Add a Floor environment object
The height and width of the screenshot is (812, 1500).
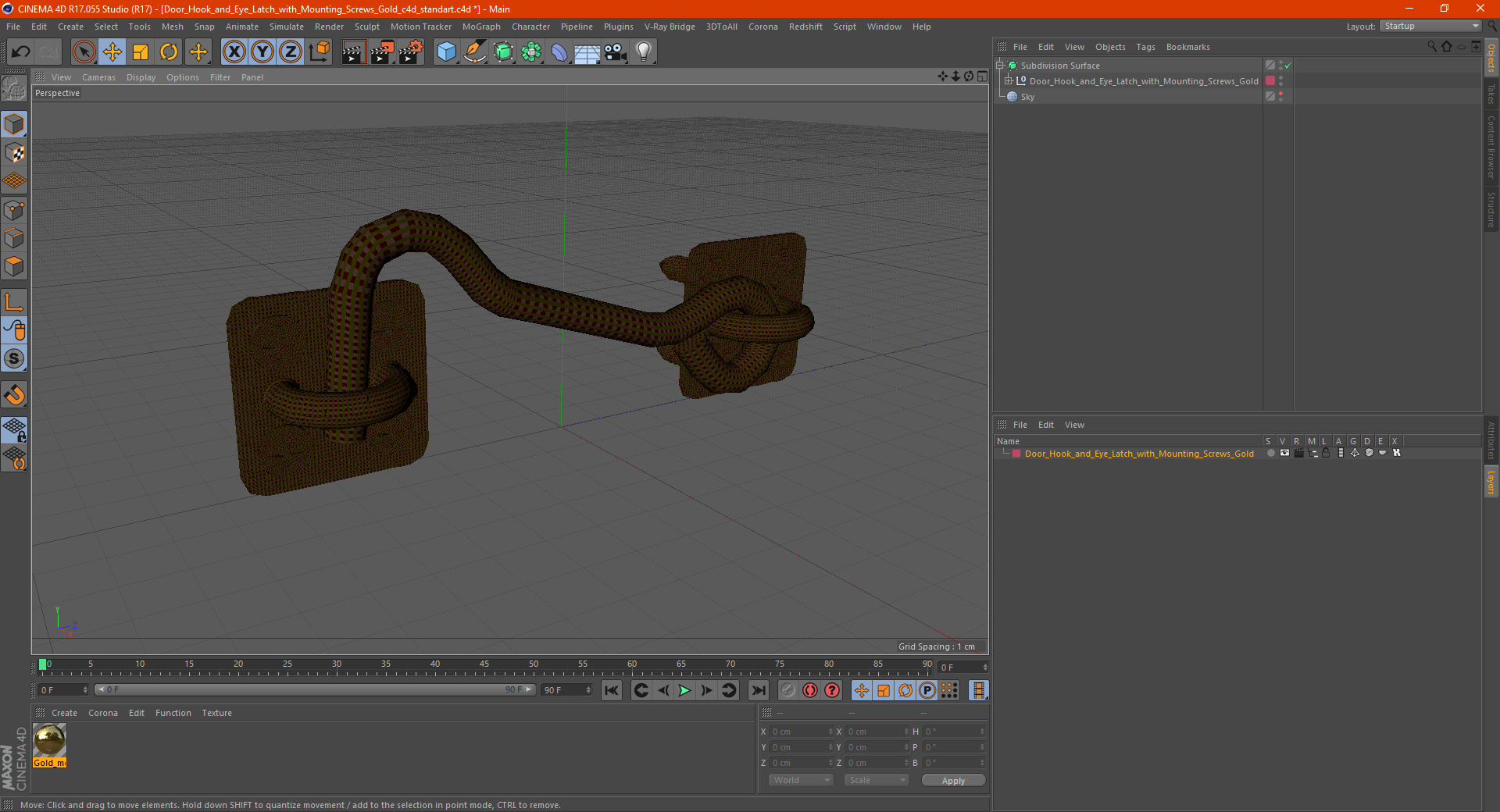(x=587, y=52)
